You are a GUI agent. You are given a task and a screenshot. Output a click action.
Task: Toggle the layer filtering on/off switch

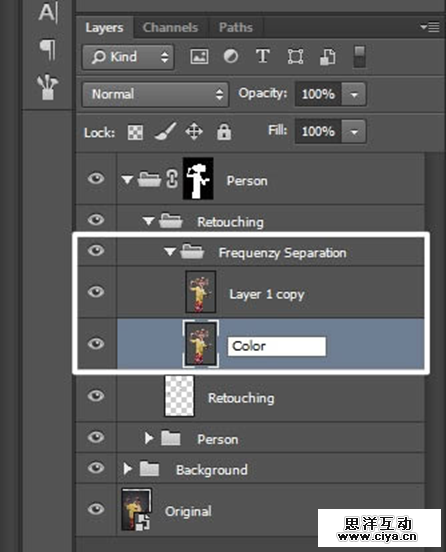point(359,56)
